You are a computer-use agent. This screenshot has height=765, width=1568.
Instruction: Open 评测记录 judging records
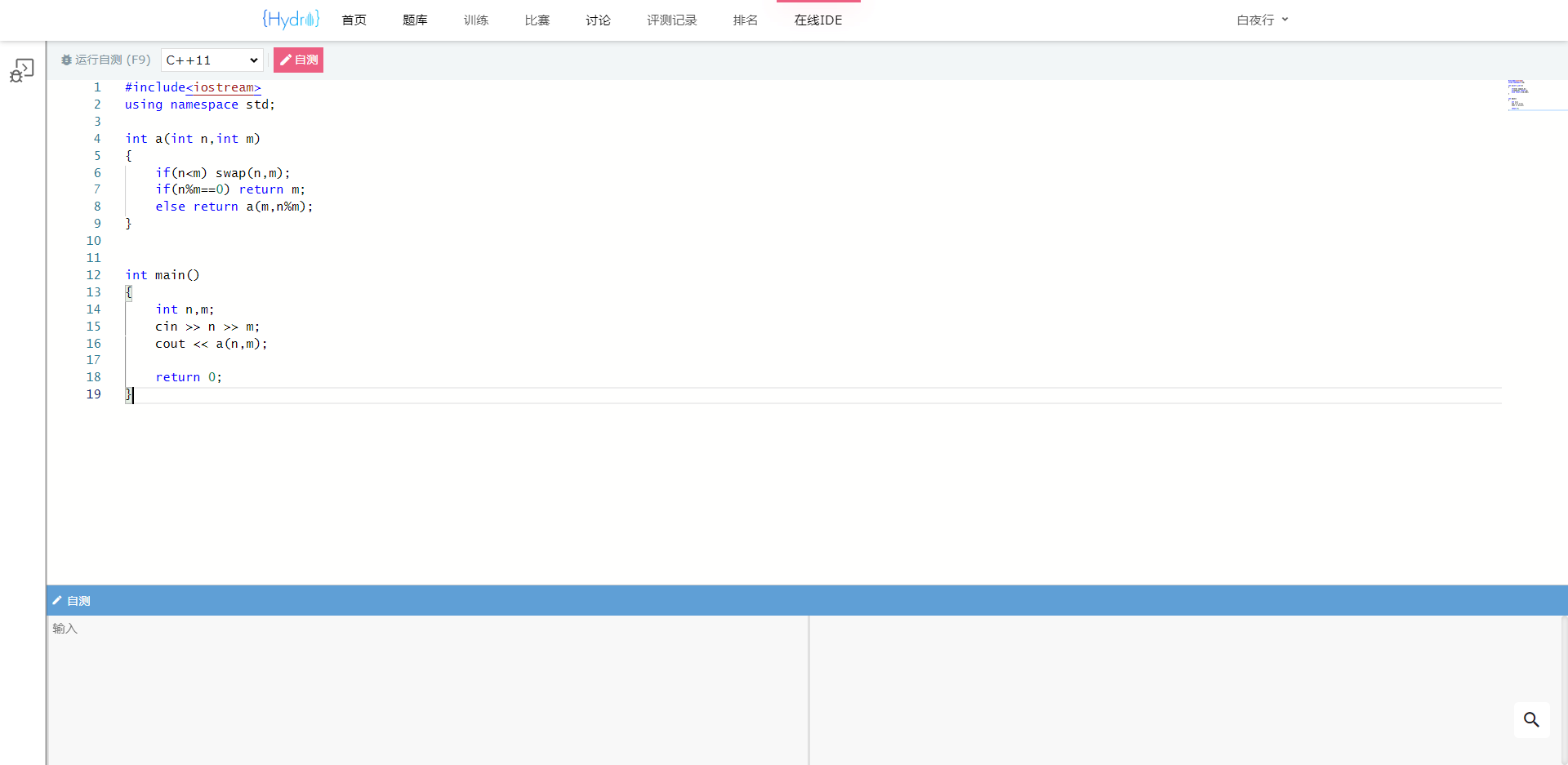click(x=671, y=20)
